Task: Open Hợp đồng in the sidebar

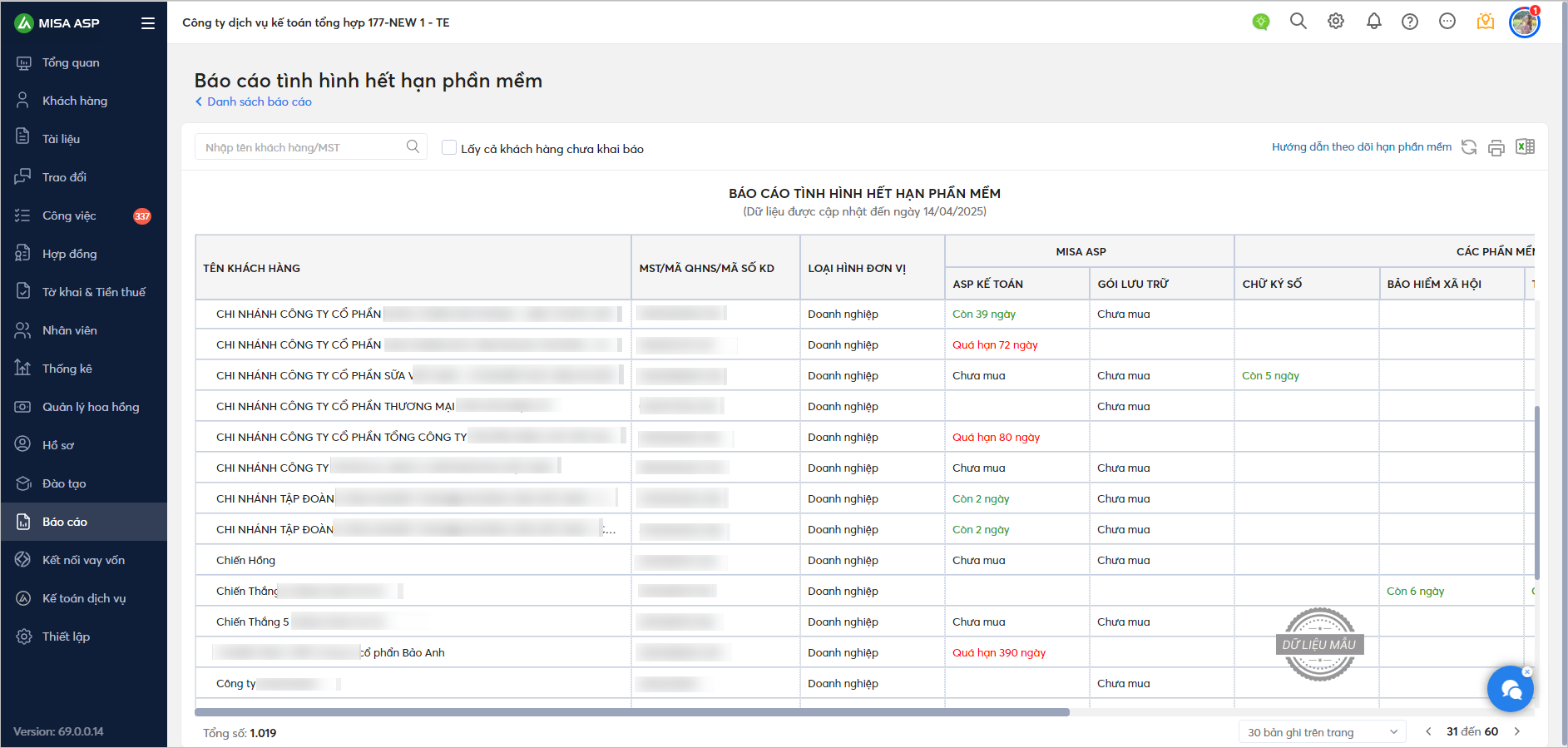Action: tap(83, 254)
